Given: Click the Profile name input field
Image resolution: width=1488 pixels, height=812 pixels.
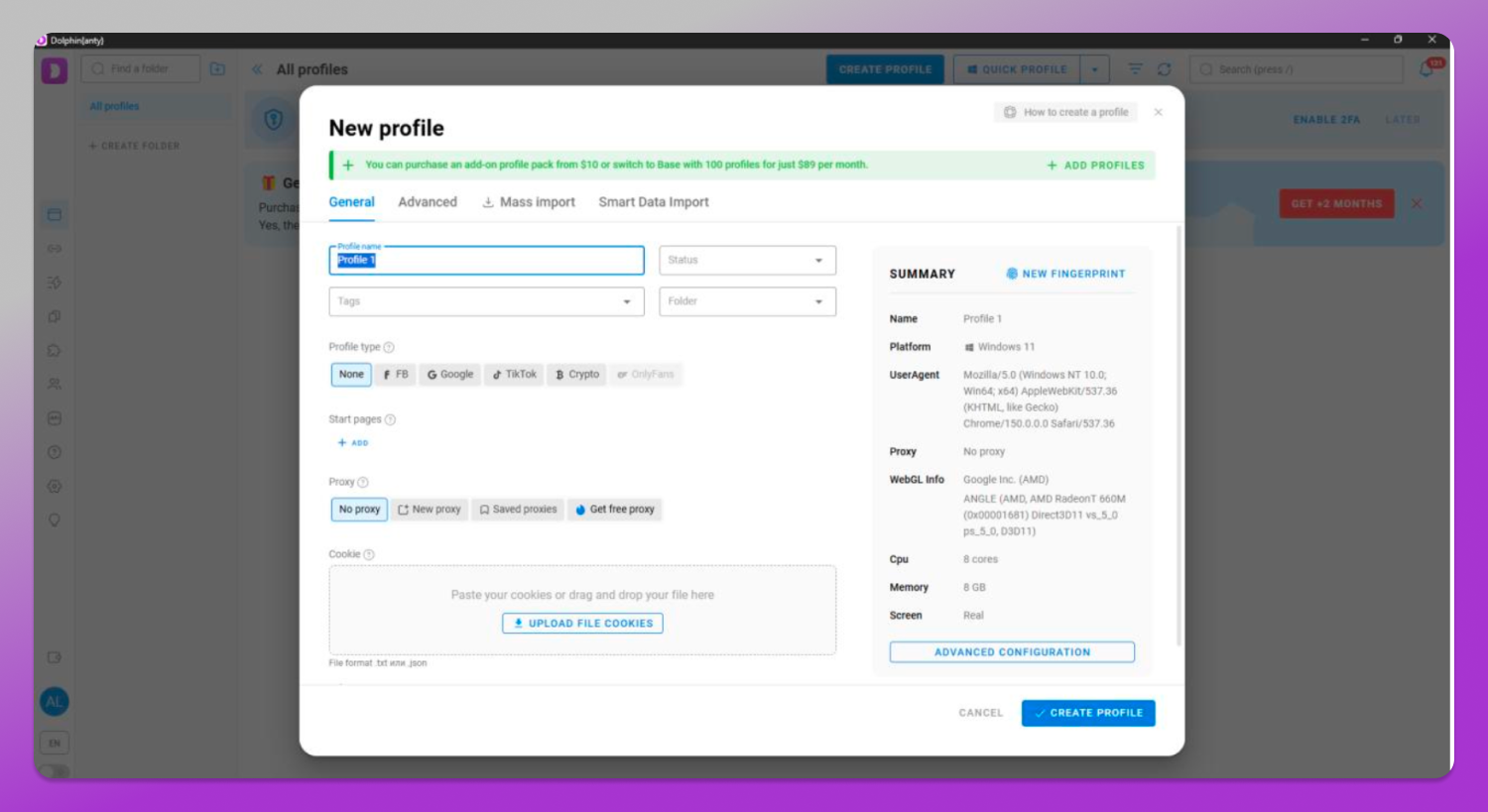Looking at the screenshot, I should click(486, 261).
